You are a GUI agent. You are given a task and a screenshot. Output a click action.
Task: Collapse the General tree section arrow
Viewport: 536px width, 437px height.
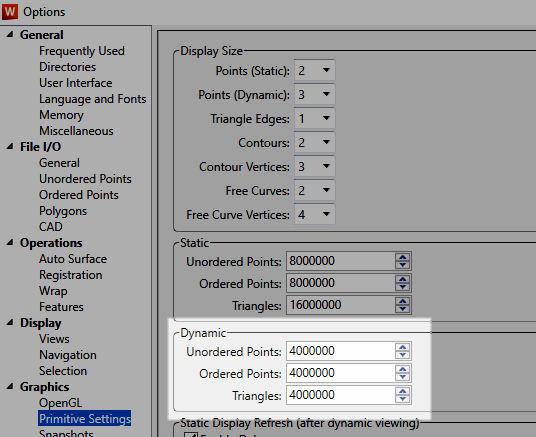pos(10,34)
